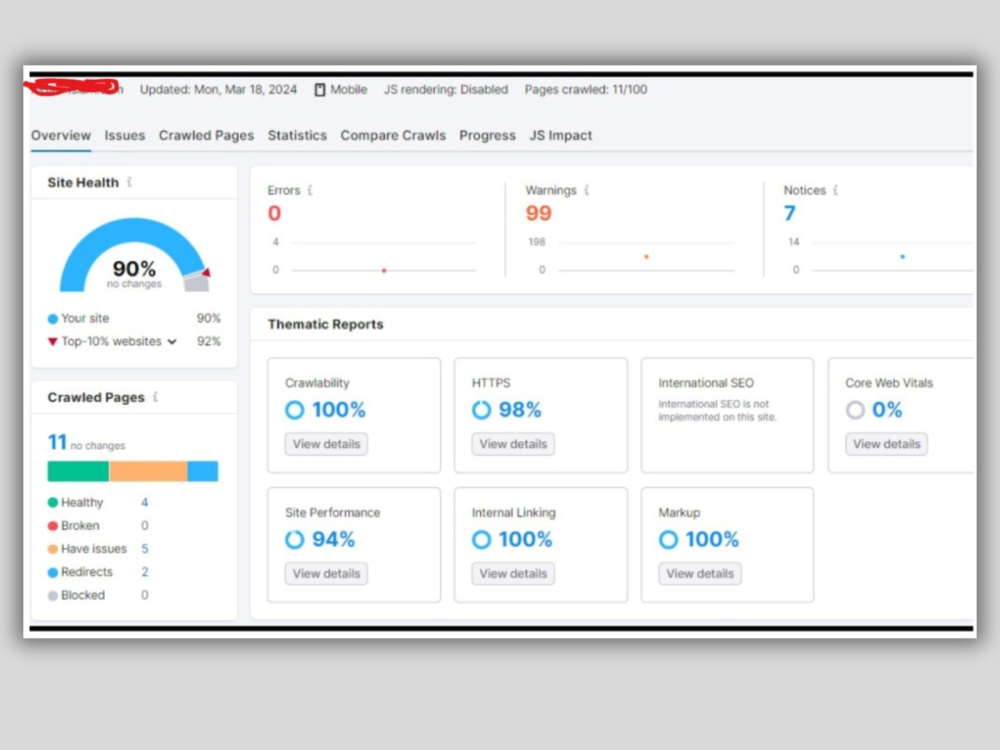Image resolution: width=1000 pixels, height=750 pixels.
Task: Click the Pages crawled: 11/100 text
Action: (585, 89)
